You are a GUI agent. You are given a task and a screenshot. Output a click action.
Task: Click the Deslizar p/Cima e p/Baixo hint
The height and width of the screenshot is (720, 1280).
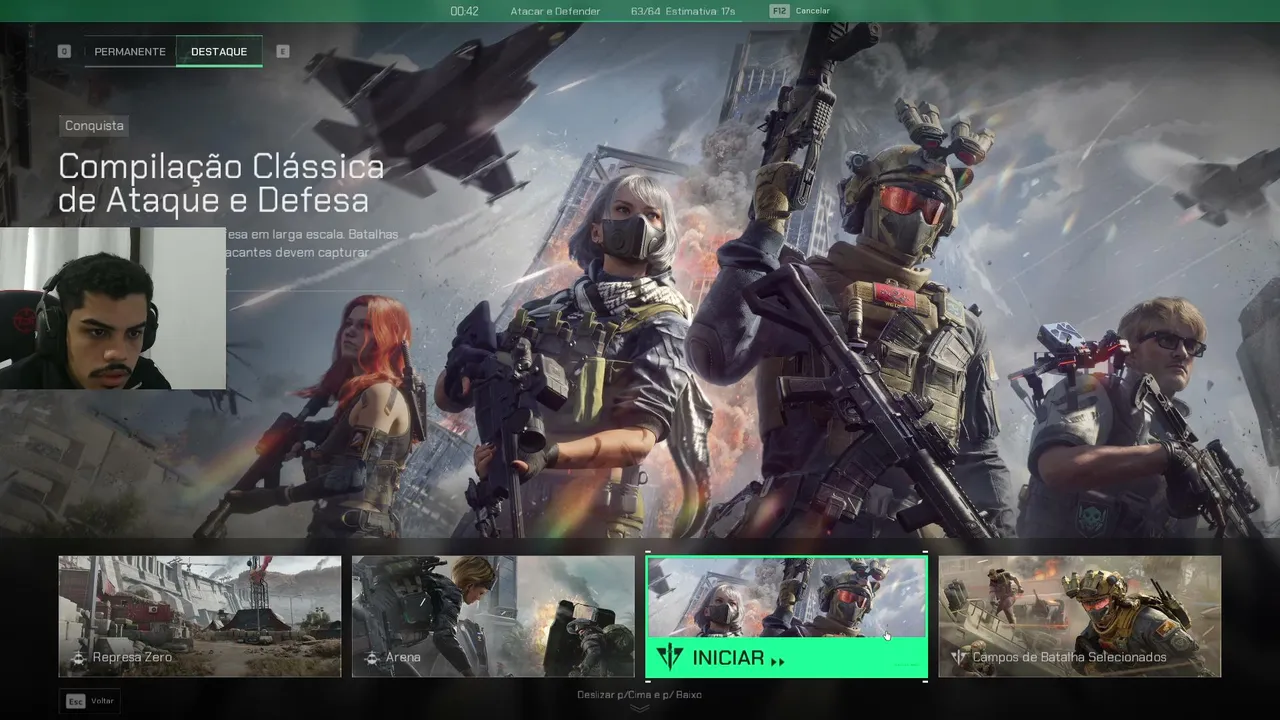coord(639,694)
